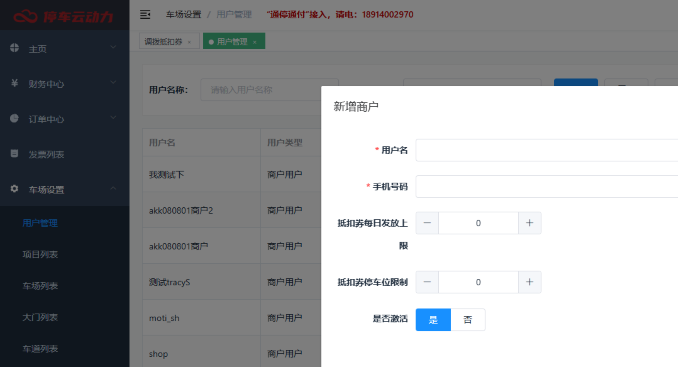Close the 用户管理 tab with its x

click(x=255, y=42)
